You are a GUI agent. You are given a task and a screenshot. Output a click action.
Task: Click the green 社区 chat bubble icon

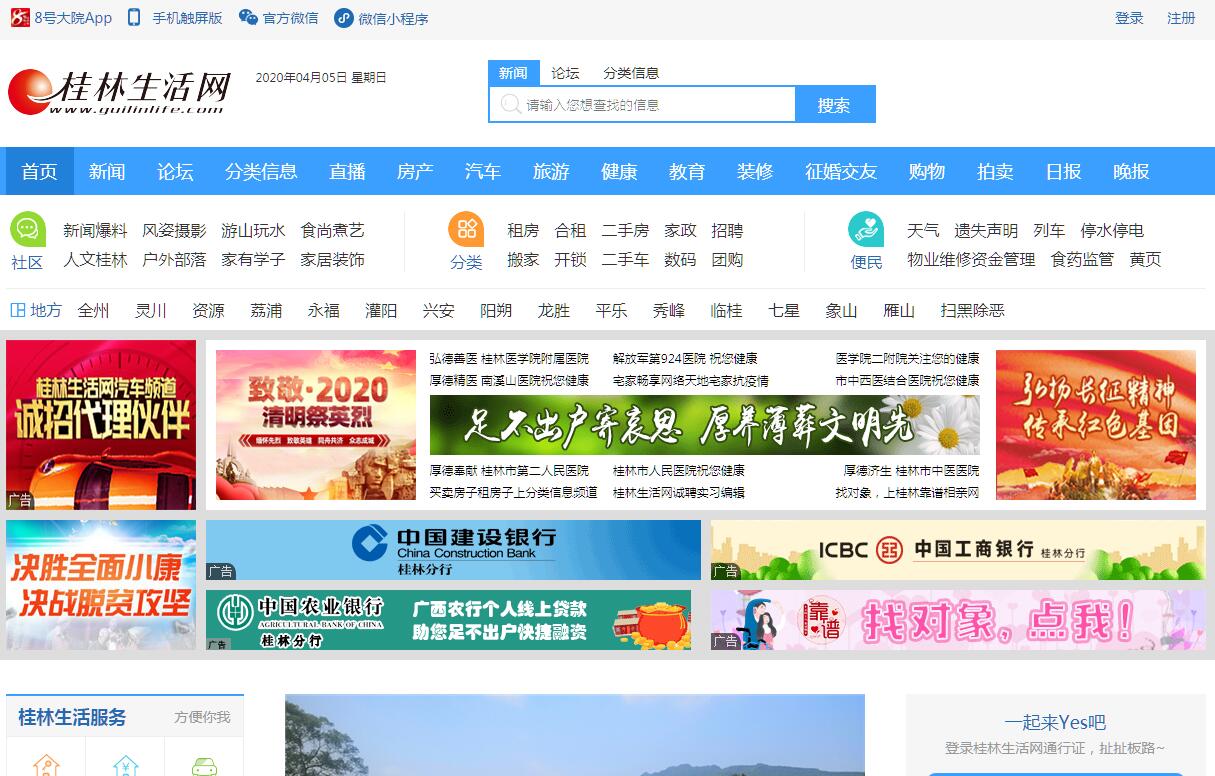coord(28,229)
